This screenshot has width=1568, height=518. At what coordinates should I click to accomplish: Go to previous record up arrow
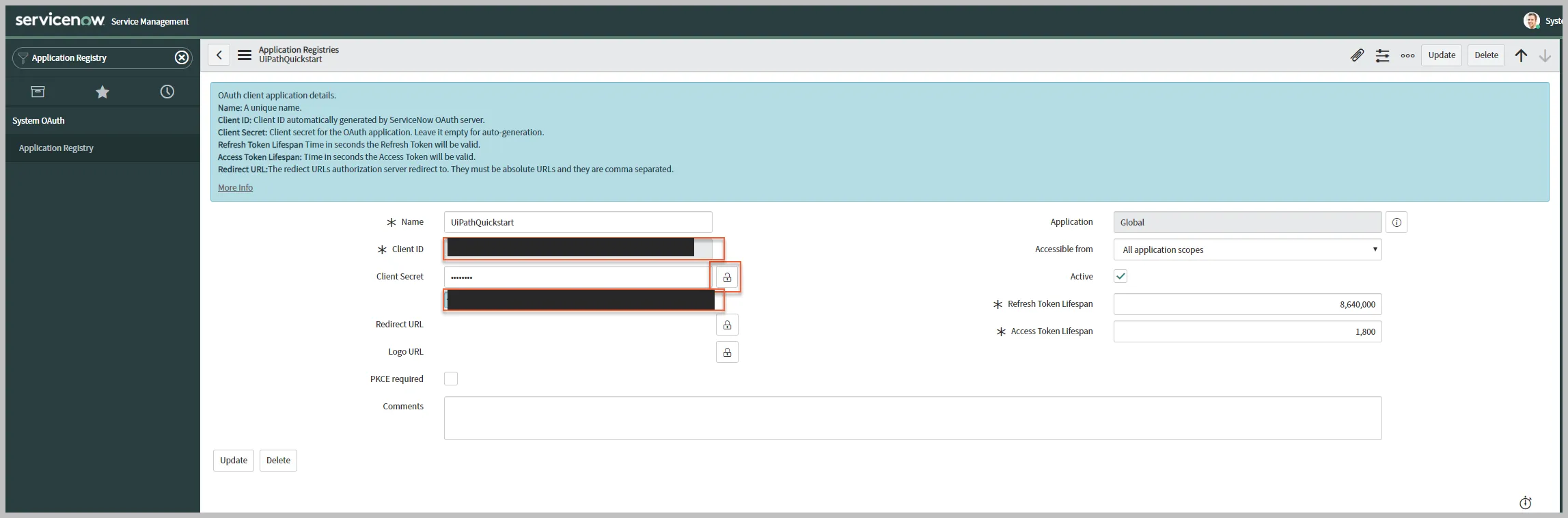click(x=1521, y=55)
